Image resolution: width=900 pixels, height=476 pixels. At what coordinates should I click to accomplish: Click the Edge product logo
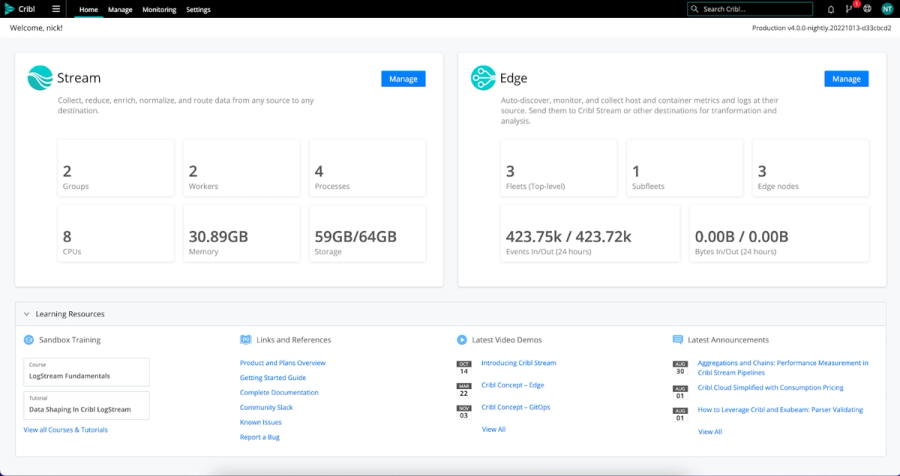click(483, 78)
